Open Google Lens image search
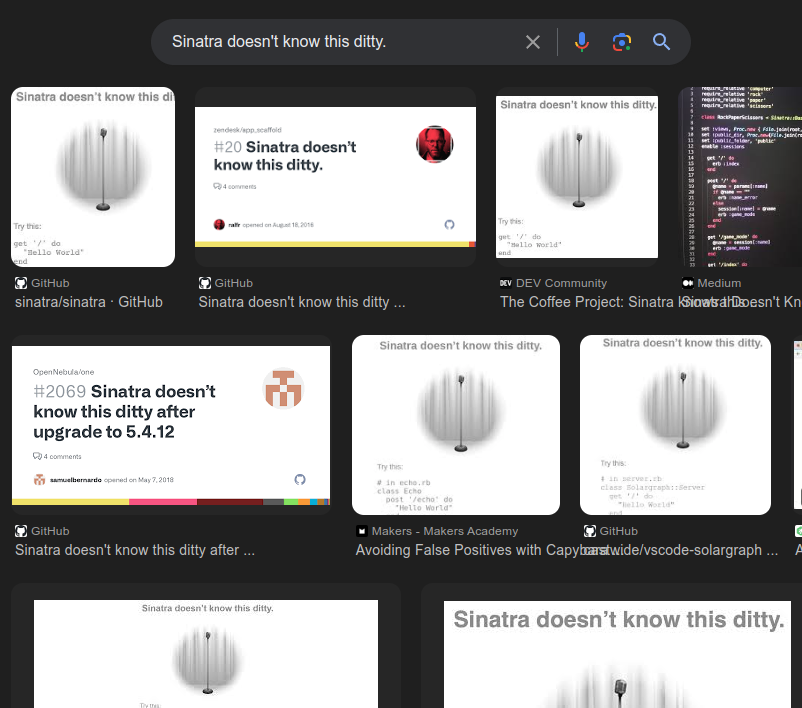Screen dimensions: 802x708 622,42
